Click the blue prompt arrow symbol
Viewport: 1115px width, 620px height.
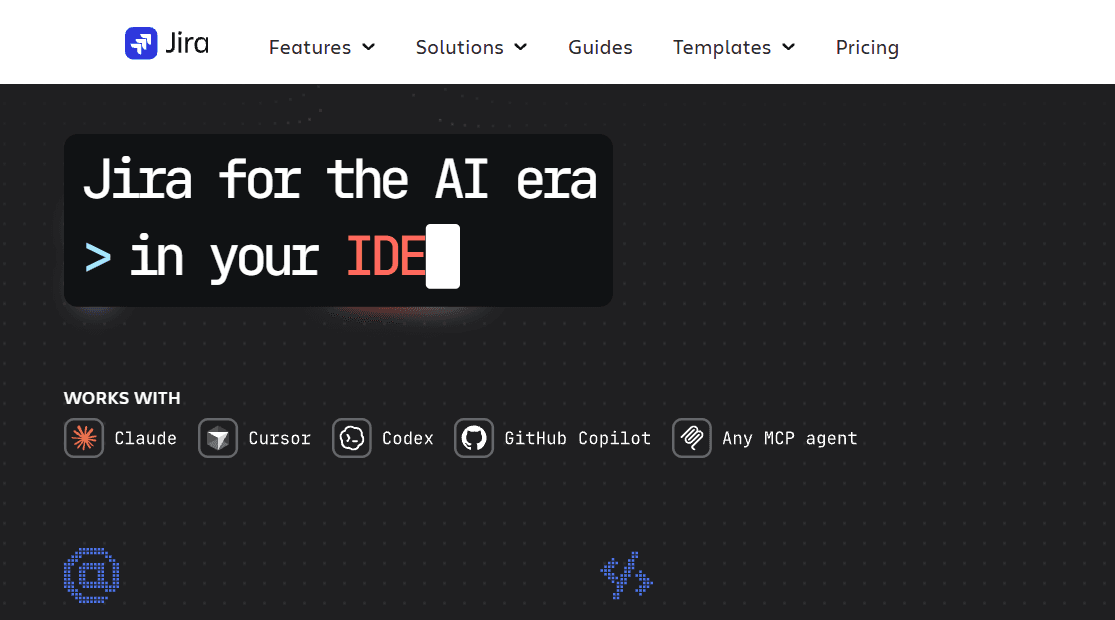click(97, 257)
